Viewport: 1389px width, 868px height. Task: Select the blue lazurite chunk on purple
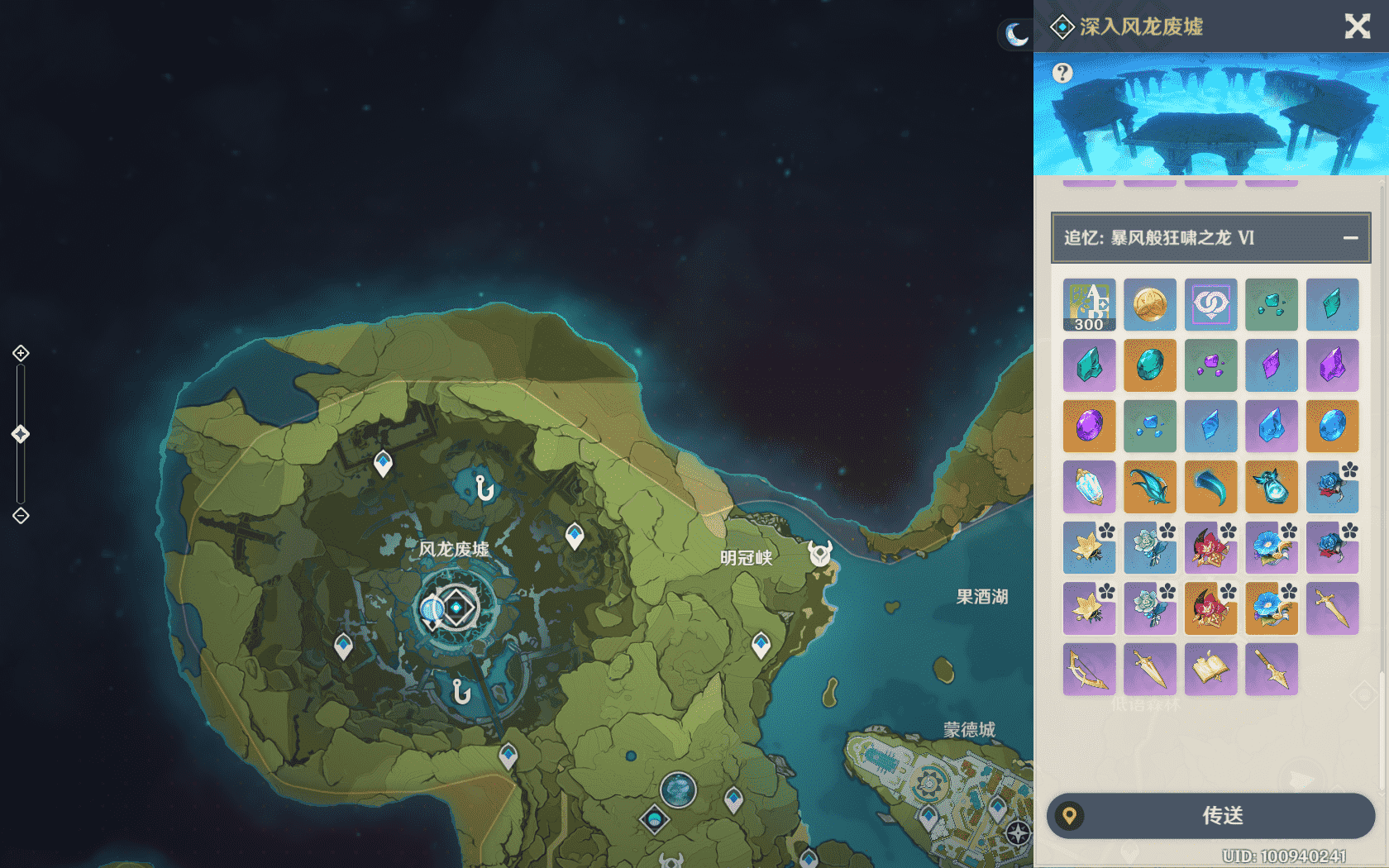pos(1272,427)
